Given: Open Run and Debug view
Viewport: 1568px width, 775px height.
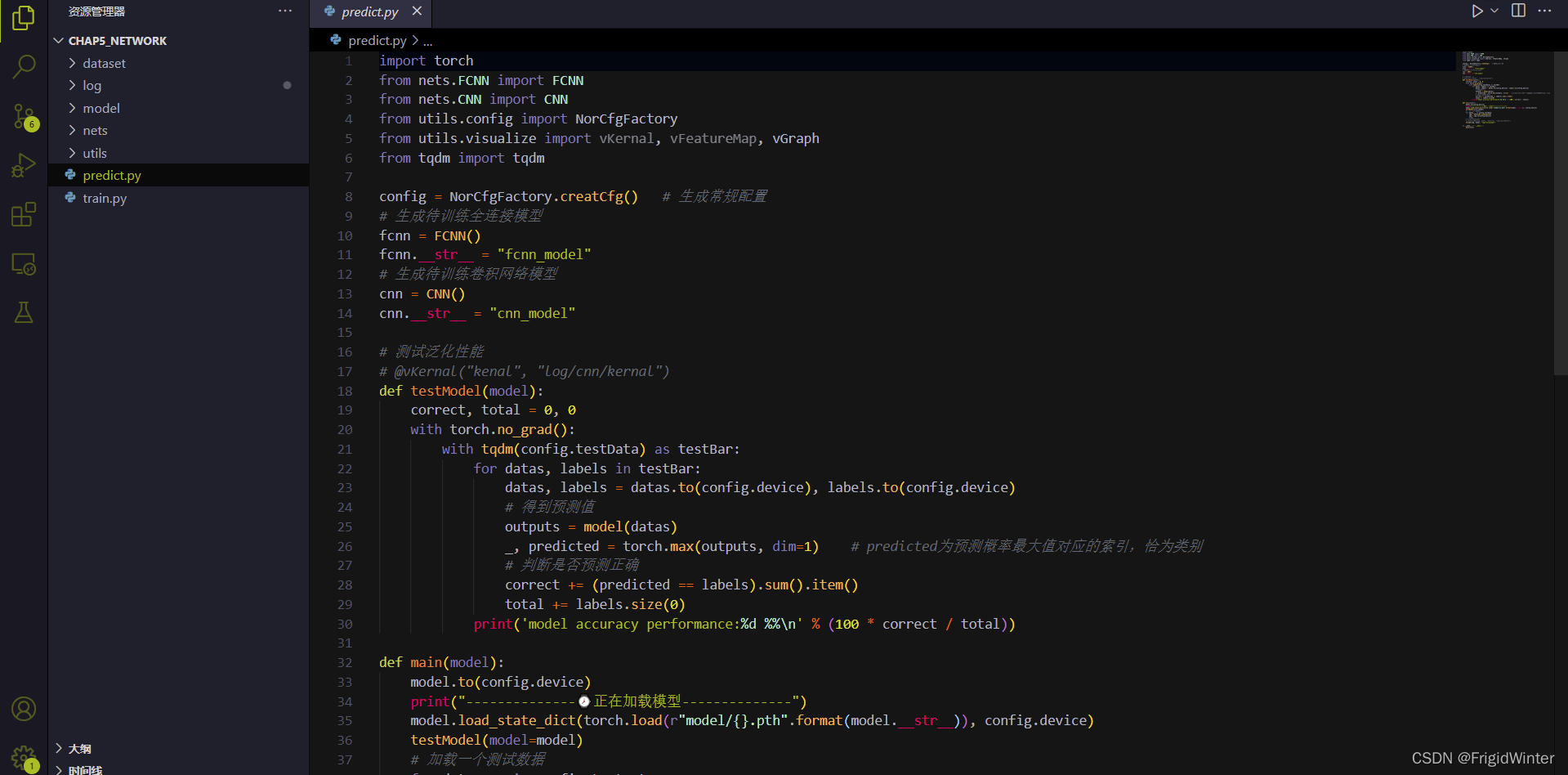Looking at the screenshot, I should coord(24,166).
